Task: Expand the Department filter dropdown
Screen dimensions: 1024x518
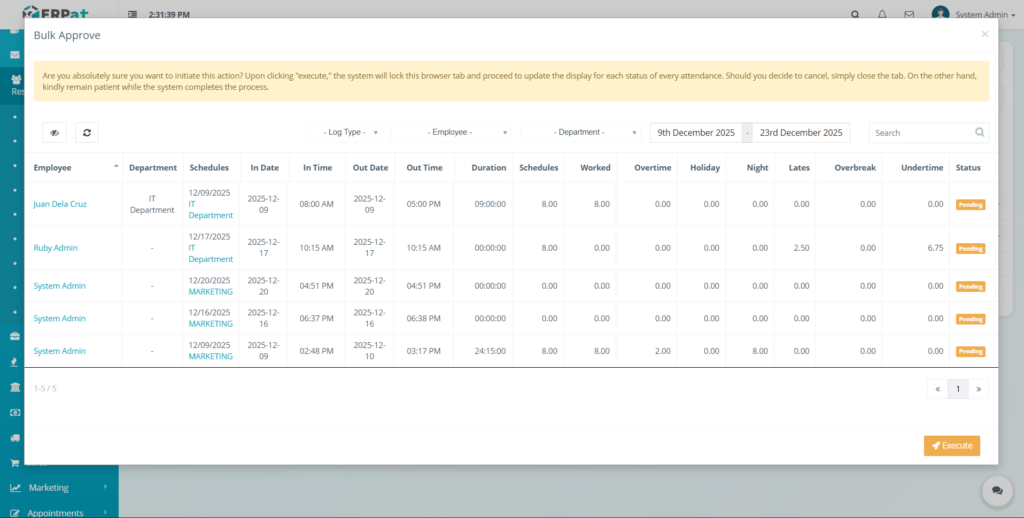Action: (582, 132)
